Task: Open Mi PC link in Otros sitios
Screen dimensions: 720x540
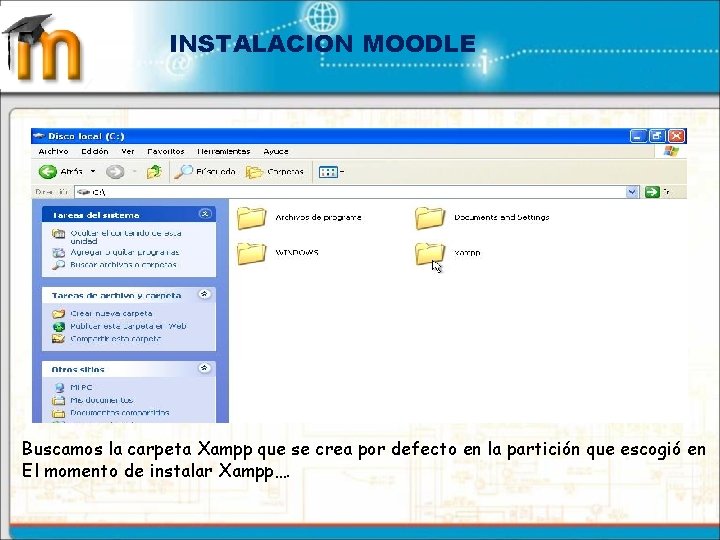Action: [x=81, y=387]
